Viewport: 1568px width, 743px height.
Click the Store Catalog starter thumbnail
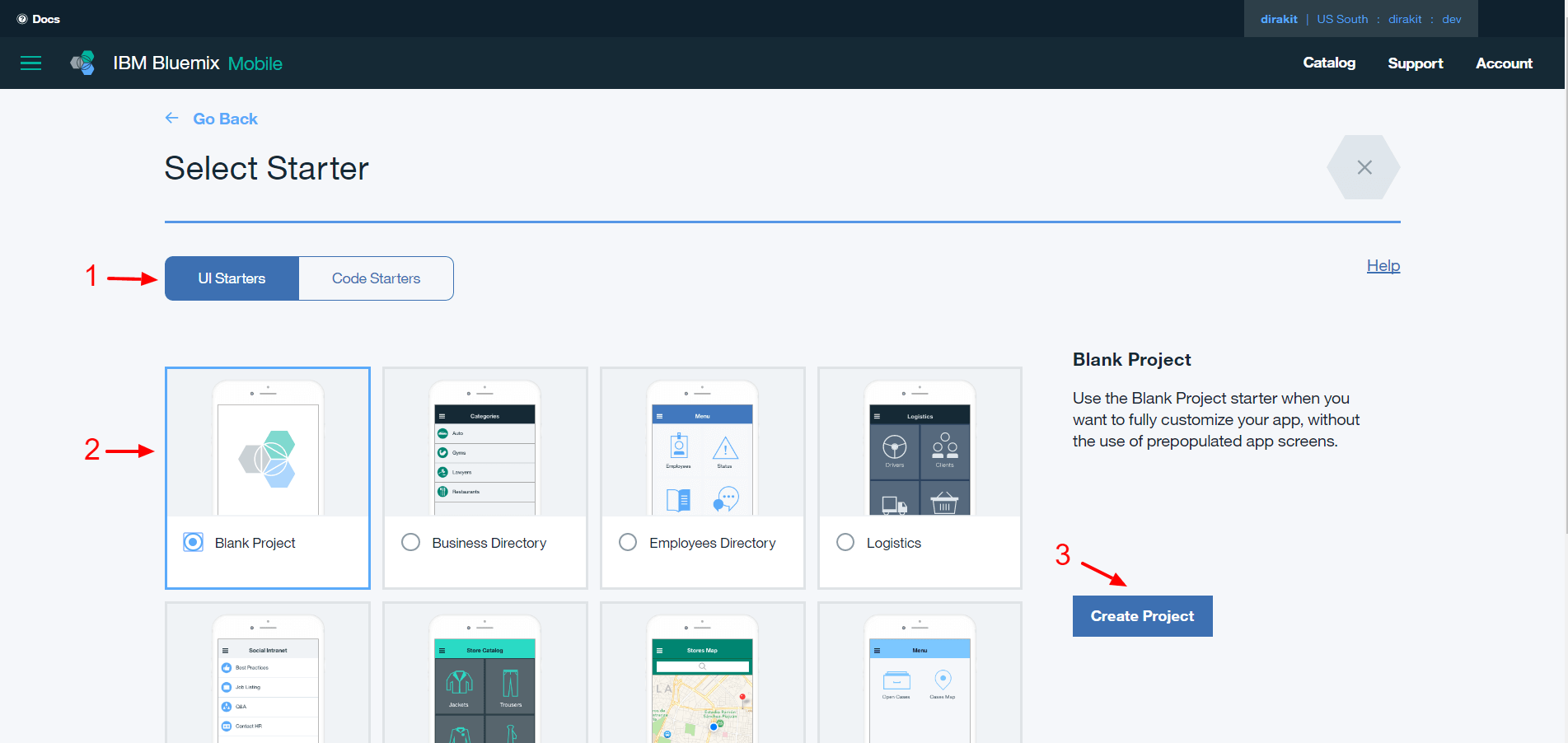pos(485,675)
